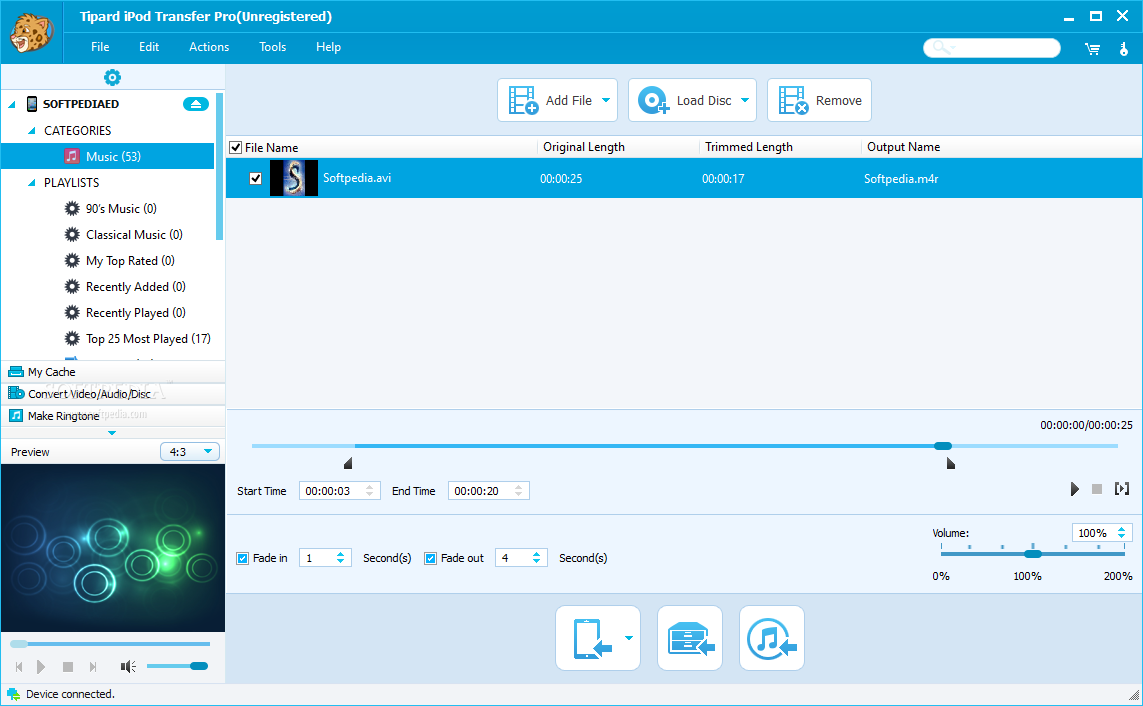Open the export-to-device dropdown arrow
1143x706 pixels.
click(x=629, y=638)
